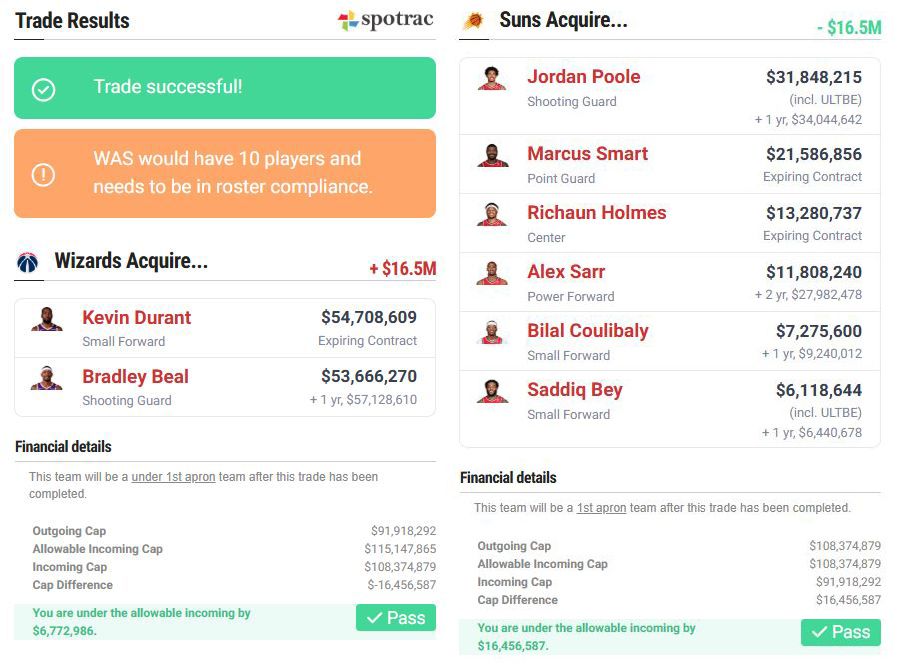The width and height of the screenshot is (900, 664).
Task: Open Saddiq Bey's player link
Action: 575,390
